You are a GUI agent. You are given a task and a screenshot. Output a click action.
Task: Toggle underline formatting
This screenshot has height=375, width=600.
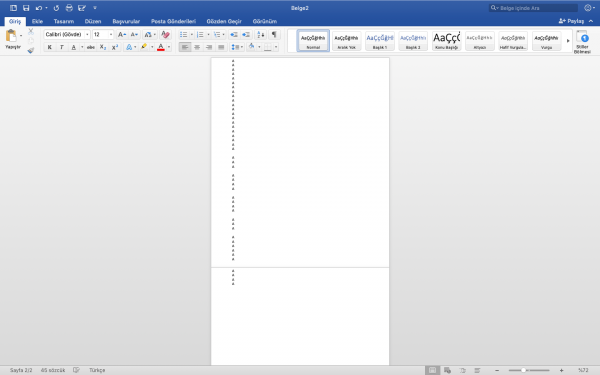(x=73, y=47)
